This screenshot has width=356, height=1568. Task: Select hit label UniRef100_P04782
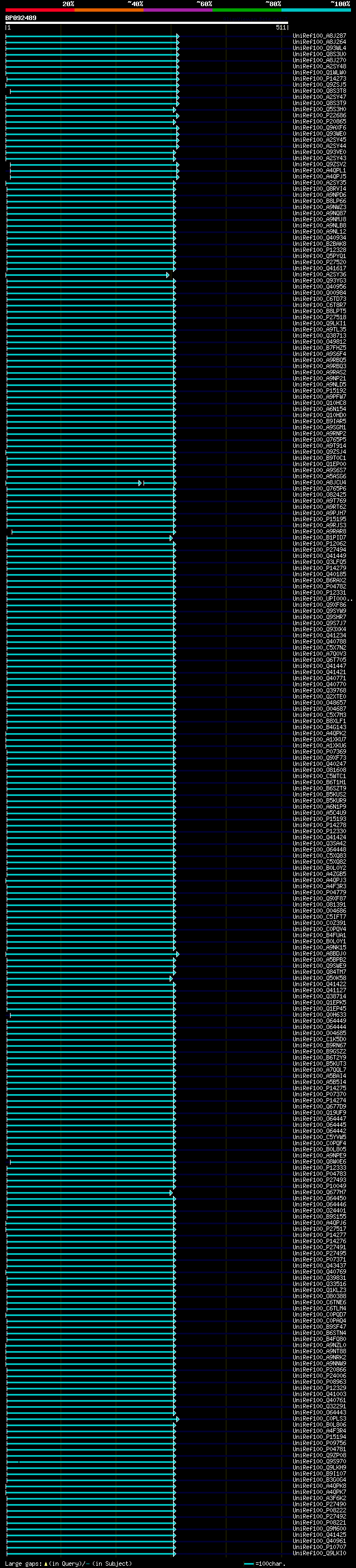319,586
